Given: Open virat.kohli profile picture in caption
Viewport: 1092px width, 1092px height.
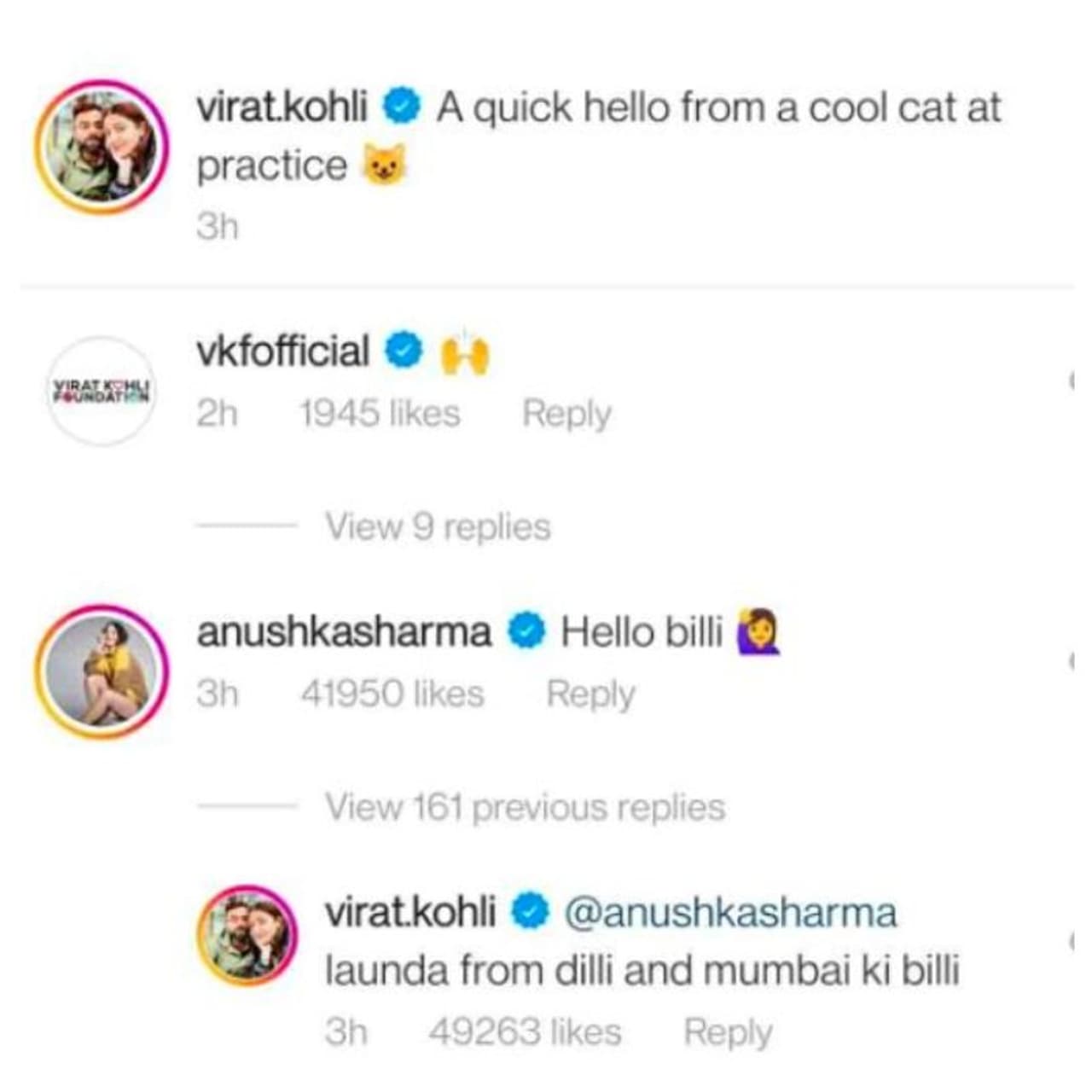Looking at the screenshot, I should tap(102, 146).
